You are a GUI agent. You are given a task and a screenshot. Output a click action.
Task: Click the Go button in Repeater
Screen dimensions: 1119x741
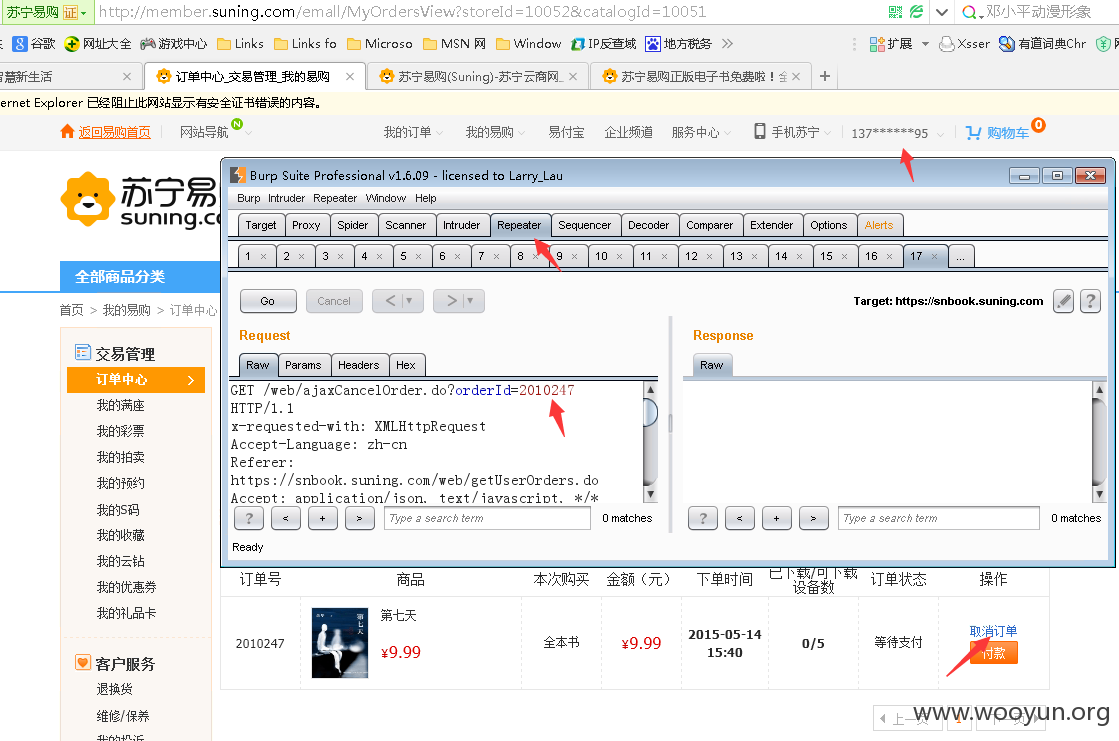tap(268, 301)
